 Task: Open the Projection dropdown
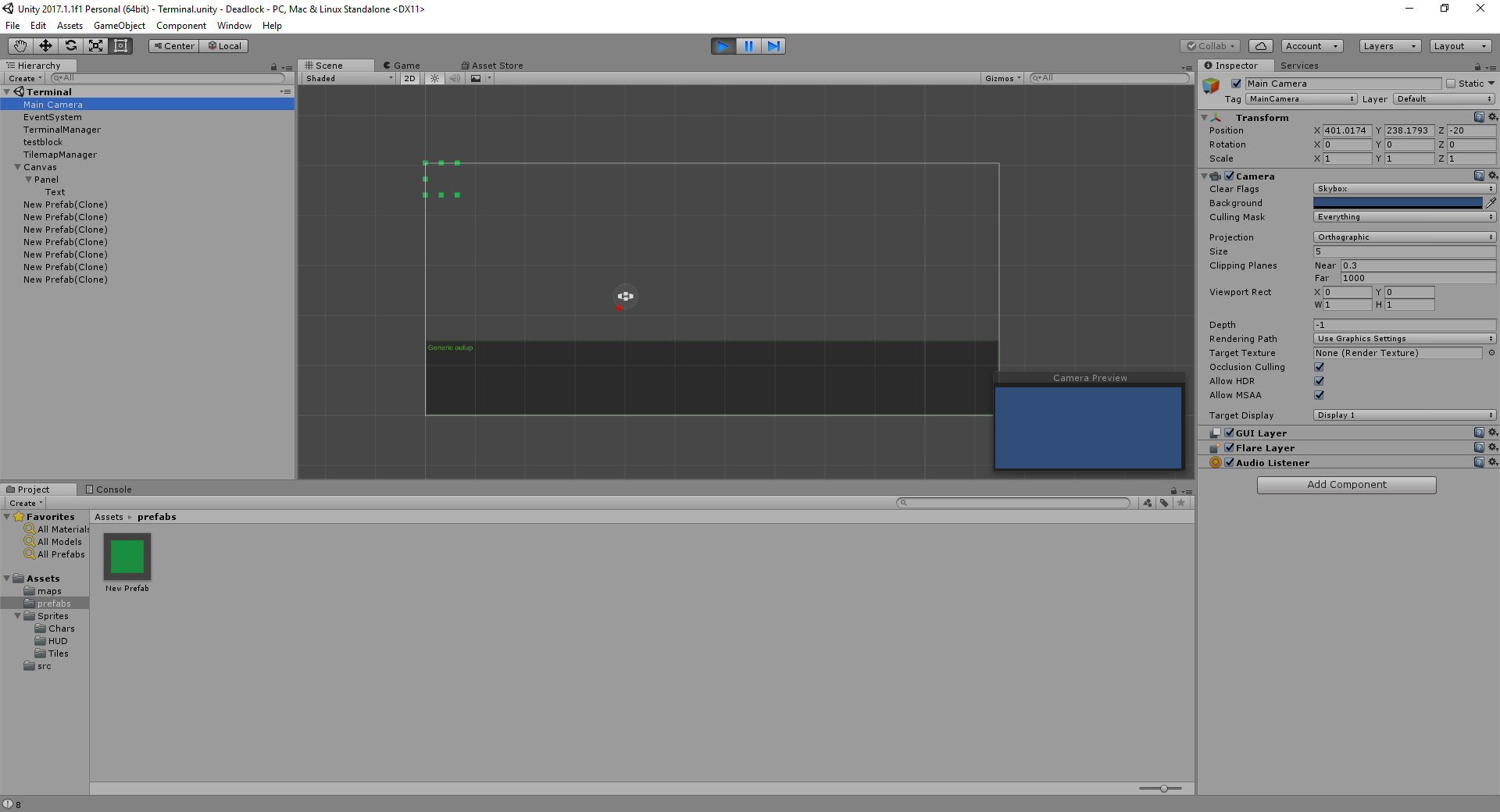pos(1403,237)
